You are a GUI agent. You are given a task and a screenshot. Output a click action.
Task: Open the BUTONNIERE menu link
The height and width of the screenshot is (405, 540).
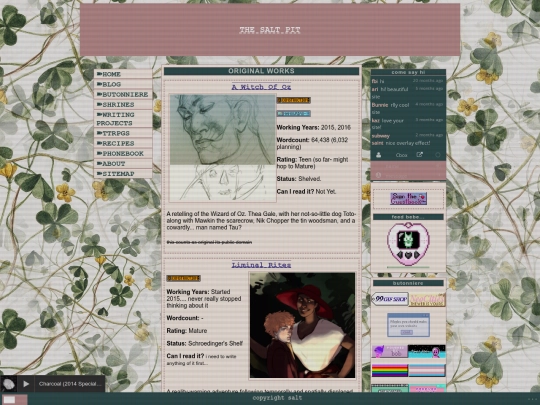pos(123,94)
